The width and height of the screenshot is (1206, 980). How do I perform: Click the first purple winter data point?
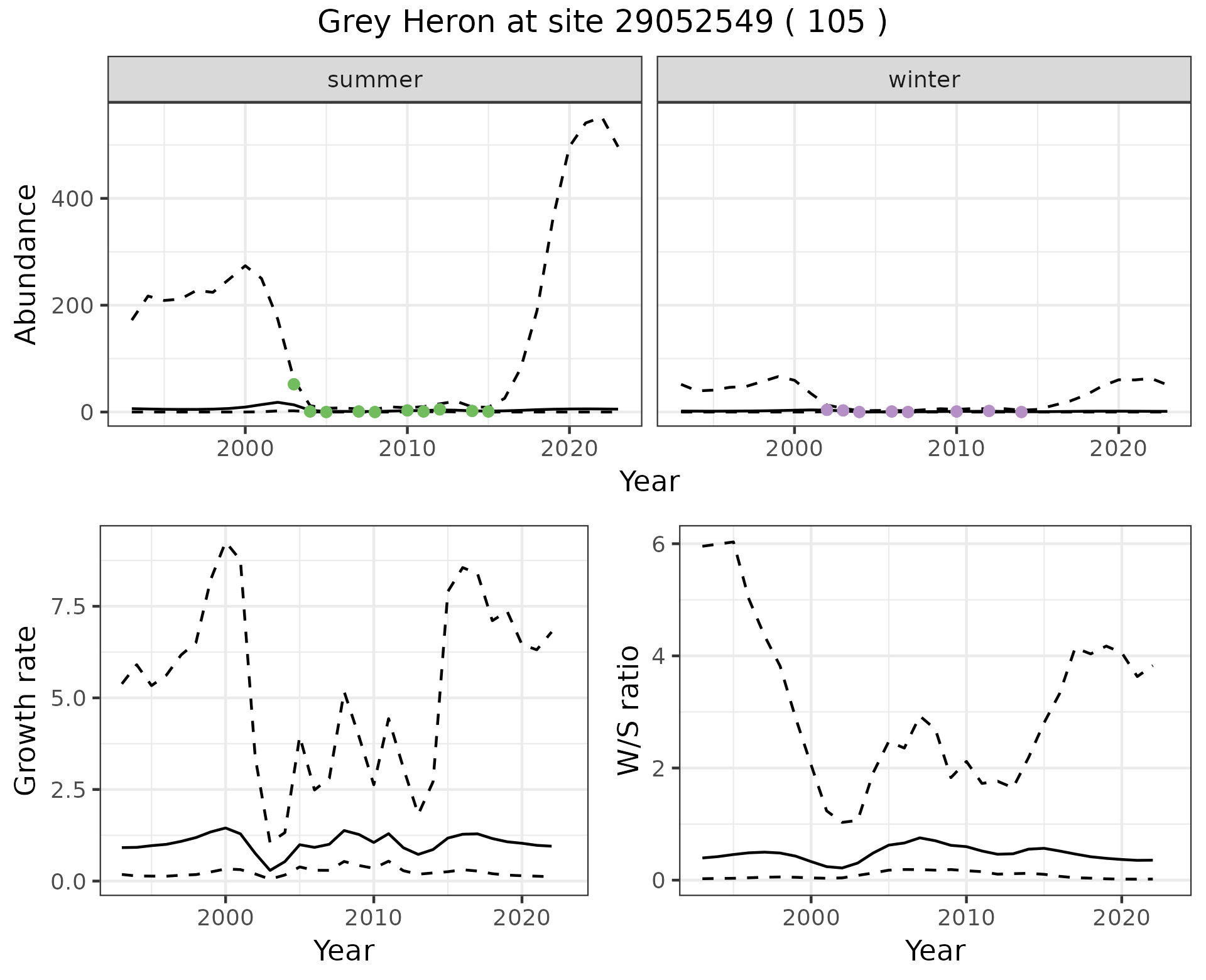click(827, 410)
